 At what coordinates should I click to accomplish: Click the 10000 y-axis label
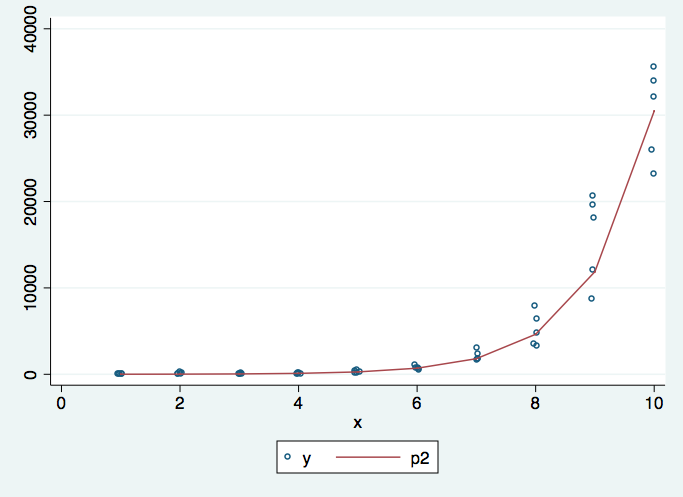click(x=30, y=287)
